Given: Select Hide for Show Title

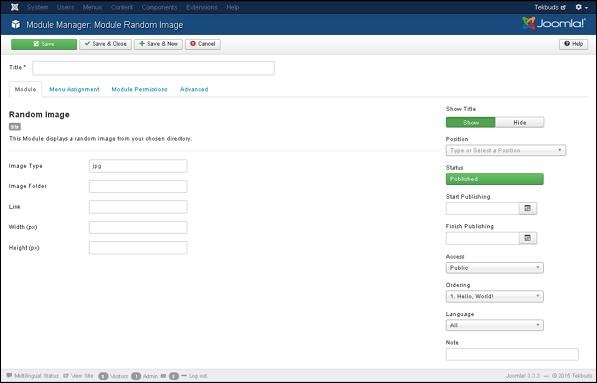Looking at the screenshot, I should (x=520, y=123).
